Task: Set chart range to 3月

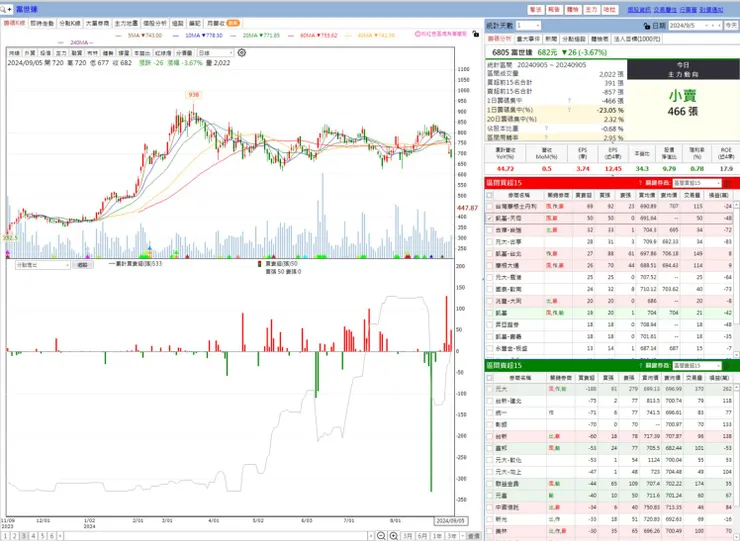Action: click(x=408, y=536)
